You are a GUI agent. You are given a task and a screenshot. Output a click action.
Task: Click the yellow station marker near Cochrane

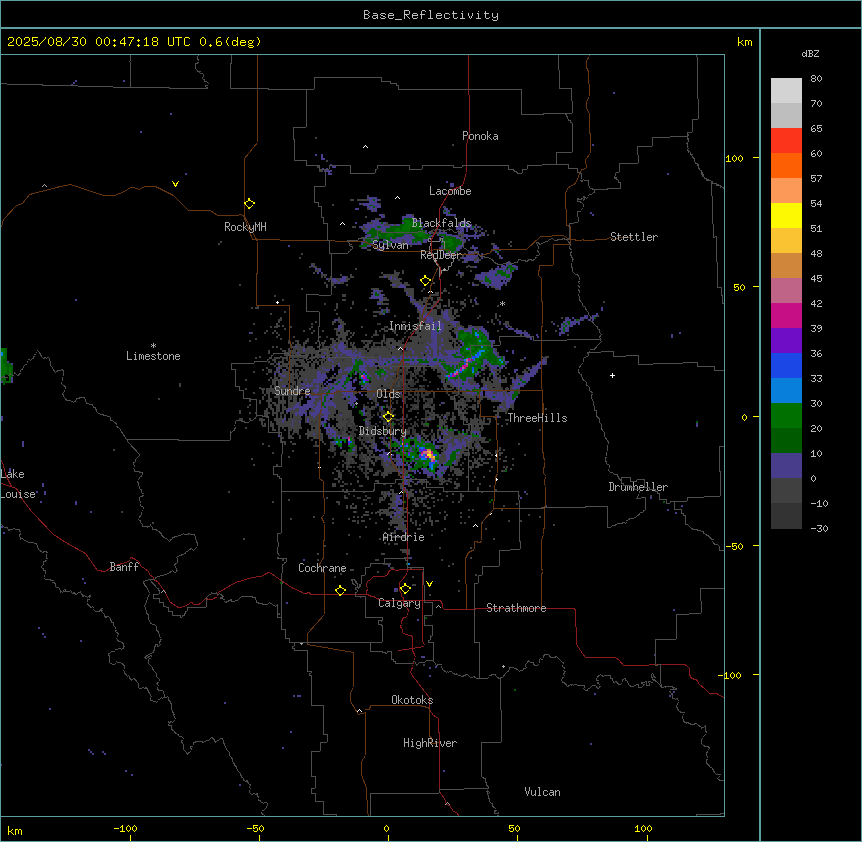pyautogui.click(x=340, y=590)
